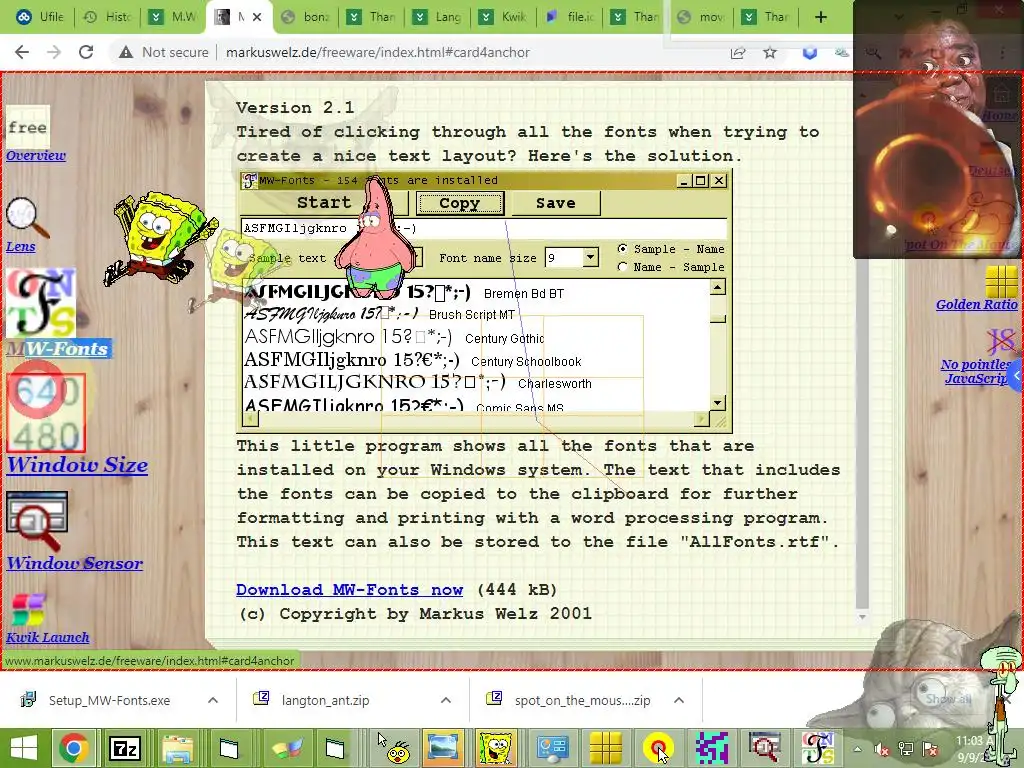The height and width of the screenshot is (768, 1024).
Task: Expand options for langton_ant.zip download
Action: coord(446,700)
